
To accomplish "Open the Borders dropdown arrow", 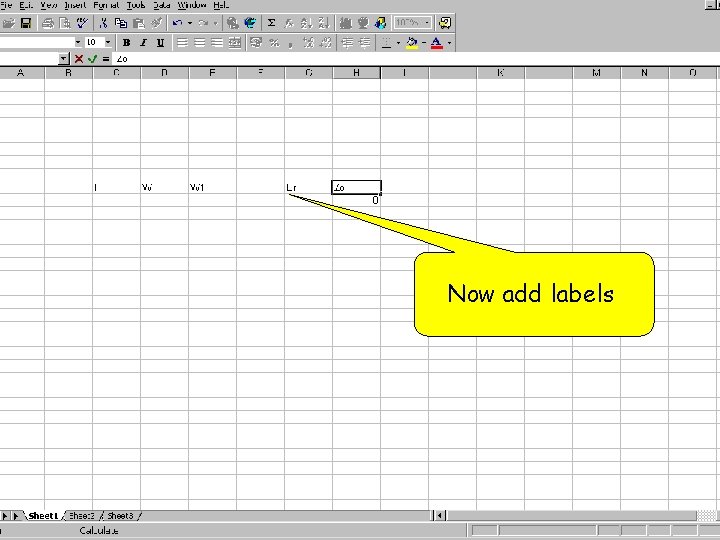I will tap(398, 43).
